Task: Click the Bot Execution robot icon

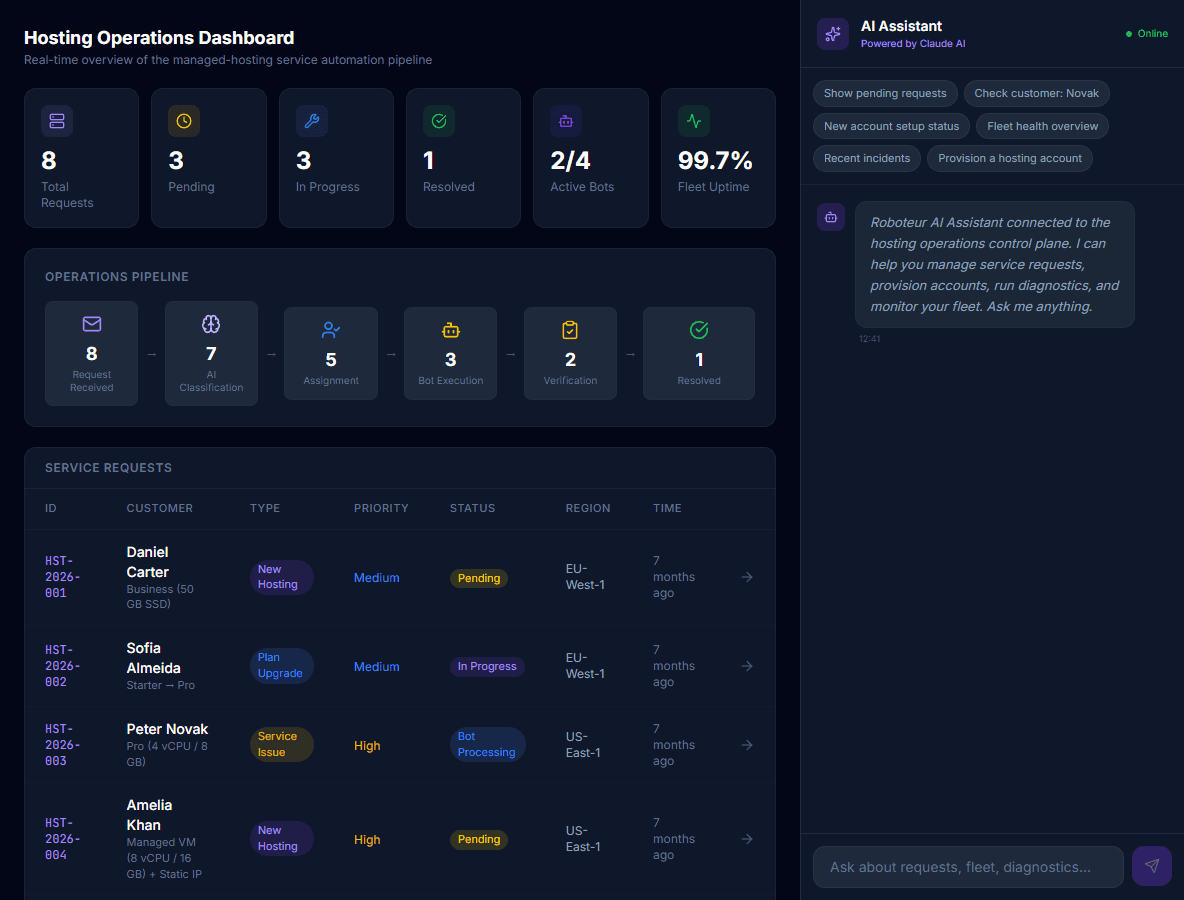Action: point(451,330)
